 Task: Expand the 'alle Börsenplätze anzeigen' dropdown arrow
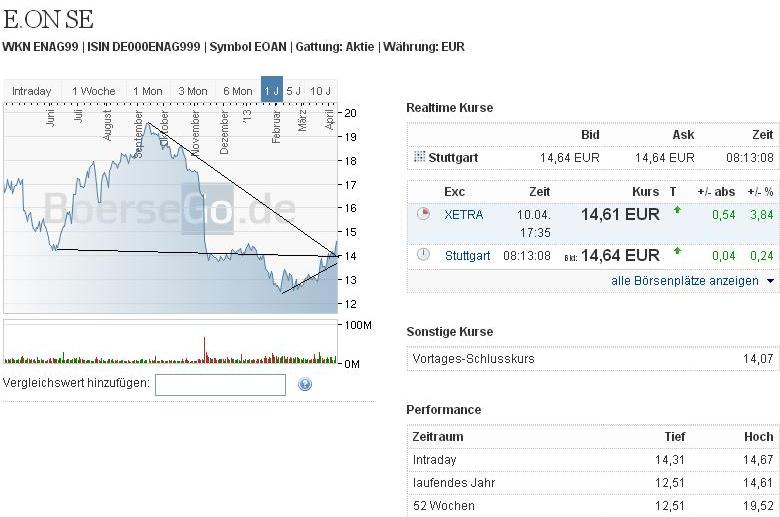770,281
